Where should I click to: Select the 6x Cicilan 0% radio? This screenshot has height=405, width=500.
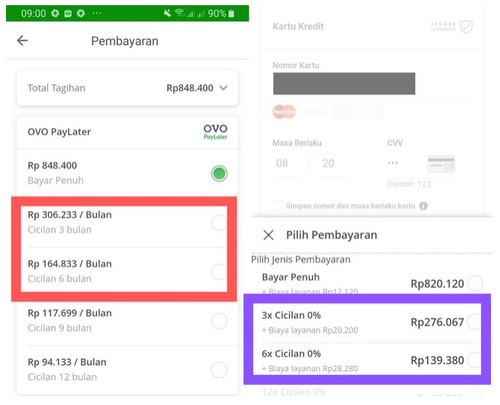tap(474, 360)
